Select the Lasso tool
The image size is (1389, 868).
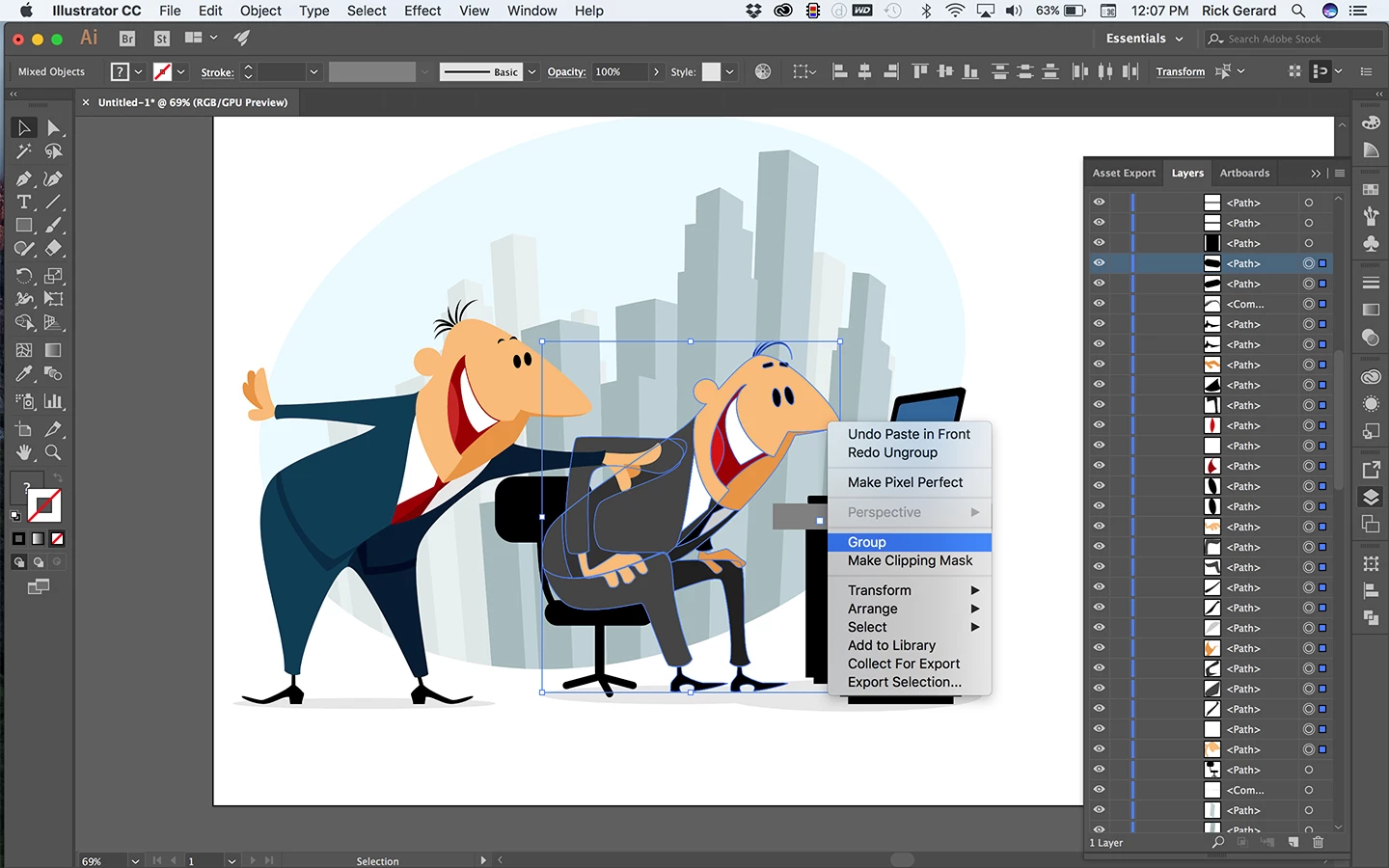pos(54,152)
